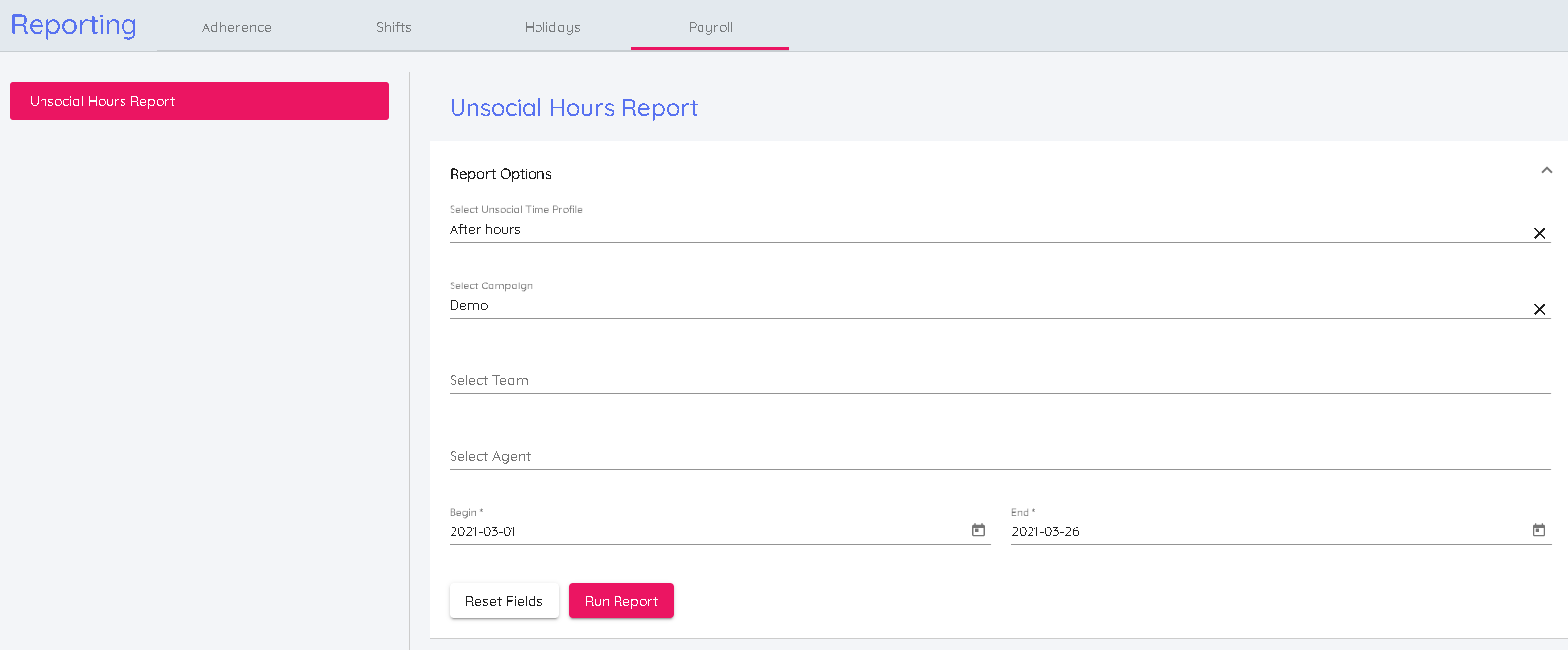Open the Select Unsocial Time Profile dropdown
This screenshot has height=650, width=1568.
pos(988,230)
